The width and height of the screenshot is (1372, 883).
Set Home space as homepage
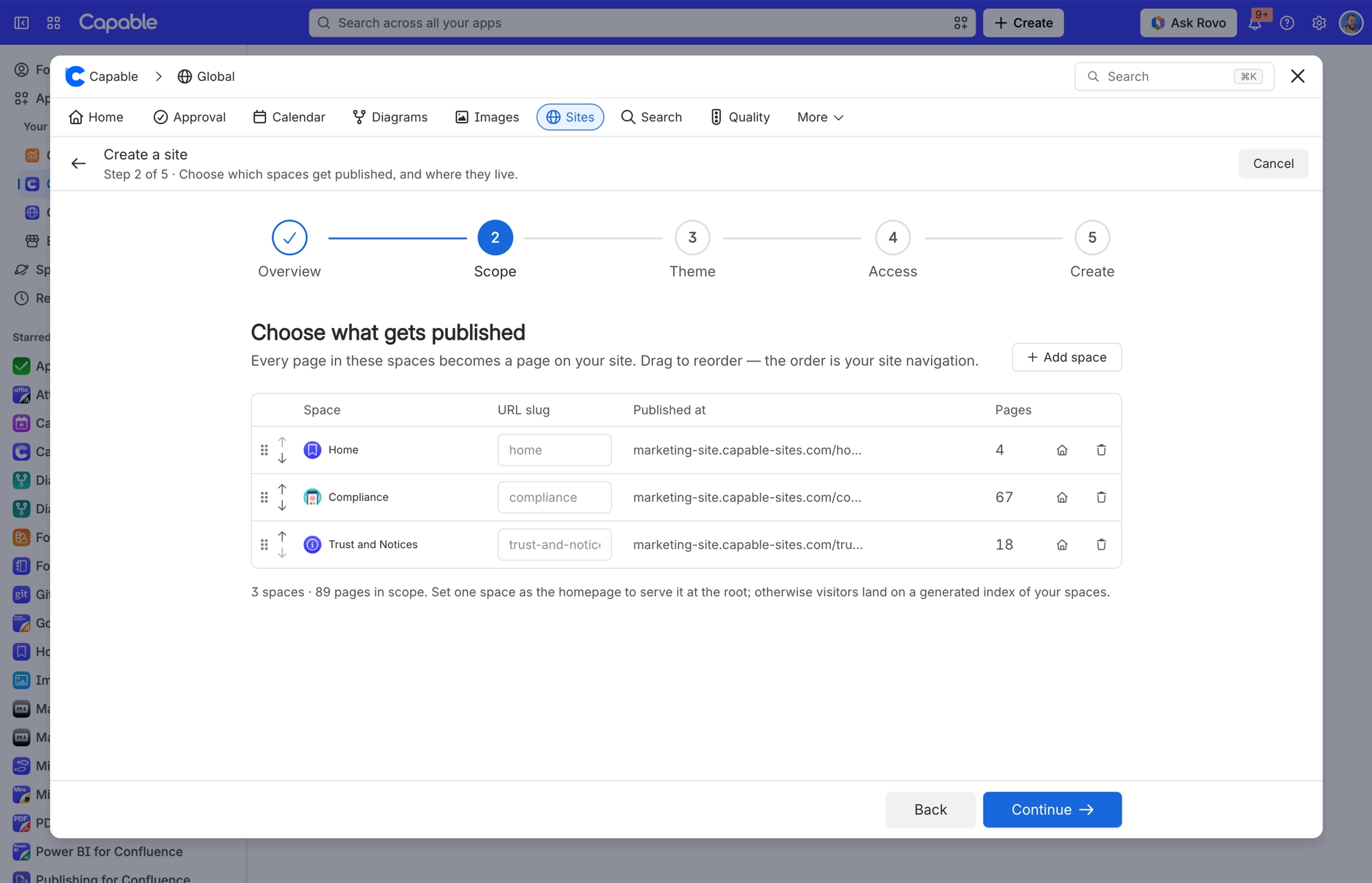[1062, 450]
